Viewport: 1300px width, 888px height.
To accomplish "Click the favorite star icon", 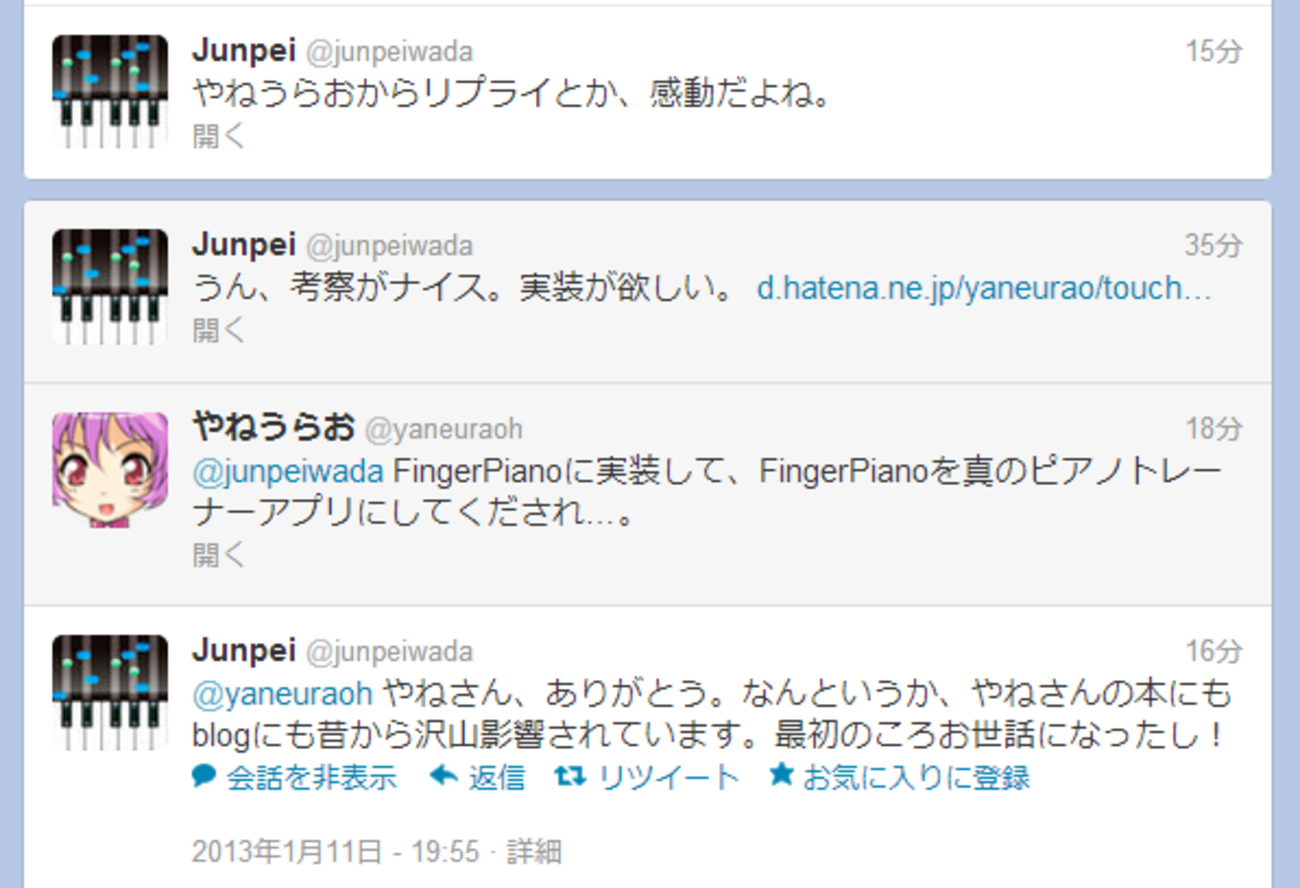I will [x=781, y=775].
